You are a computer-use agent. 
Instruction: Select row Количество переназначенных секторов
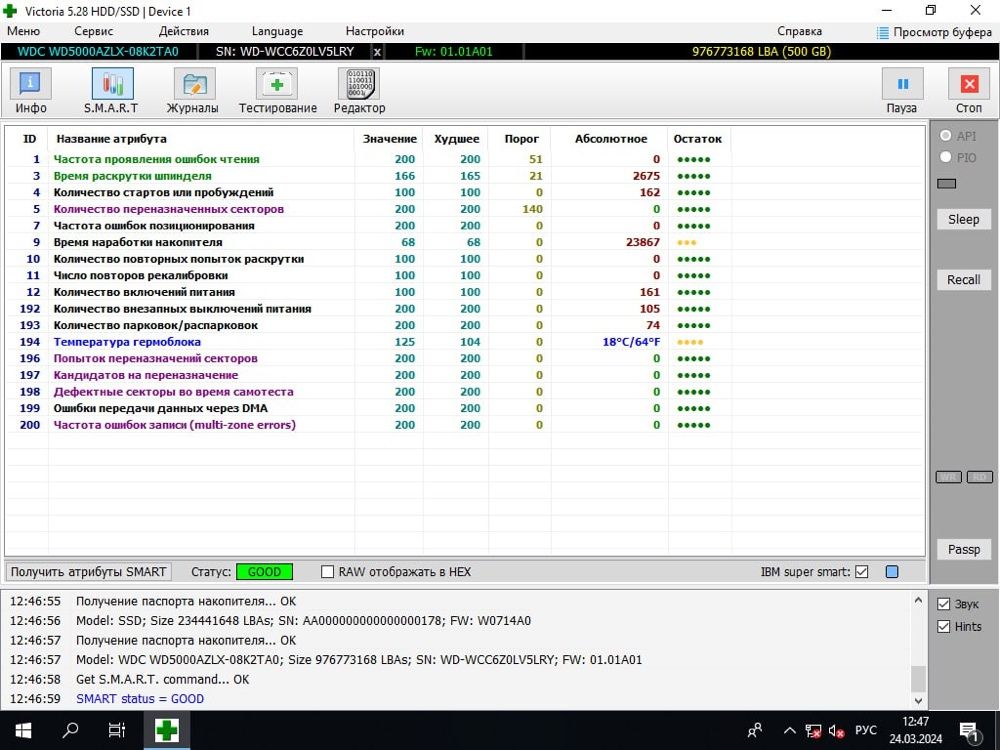(x=466, y=209)
